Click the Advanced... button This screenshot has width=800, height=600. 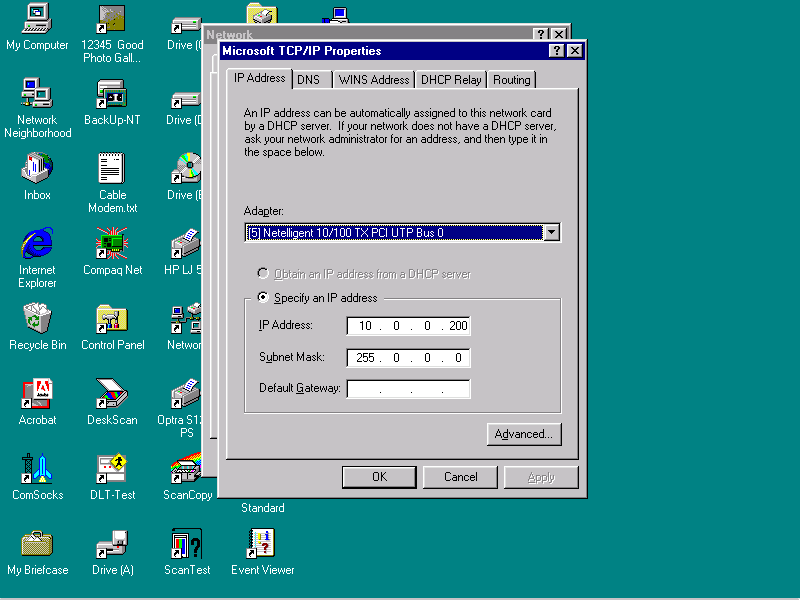(x=524, y=434)
